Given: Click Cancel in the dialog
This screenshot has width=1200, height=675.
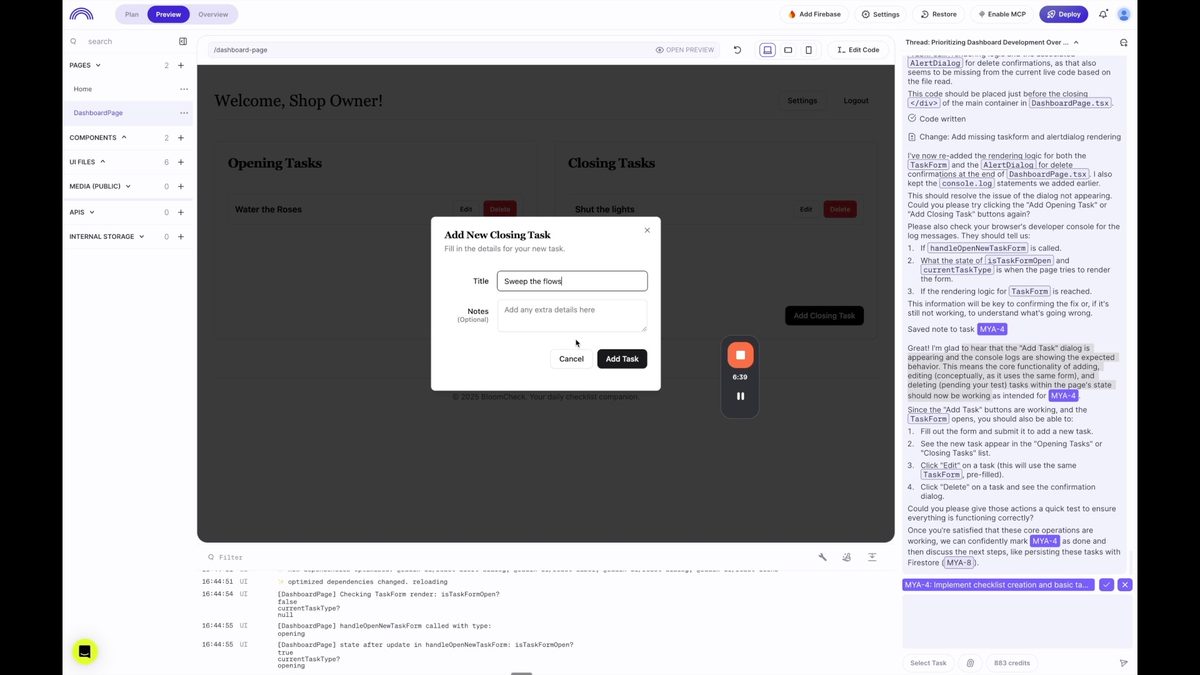Looking at the screenshot, I should (571, 358).
